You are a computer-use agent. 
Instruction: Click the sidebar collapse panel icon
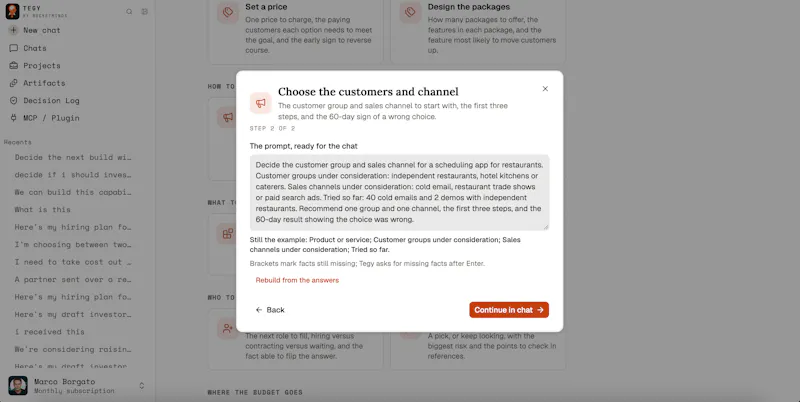[145, 11]
